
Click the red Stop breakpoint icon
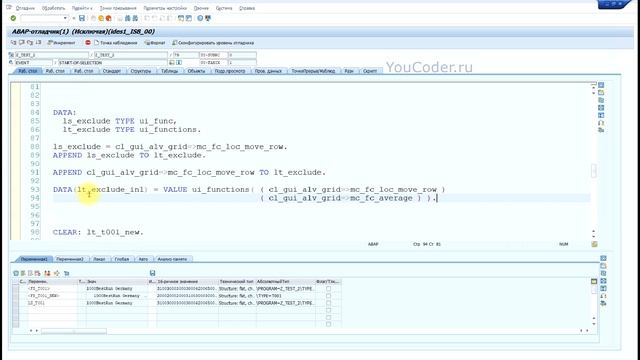88,42
